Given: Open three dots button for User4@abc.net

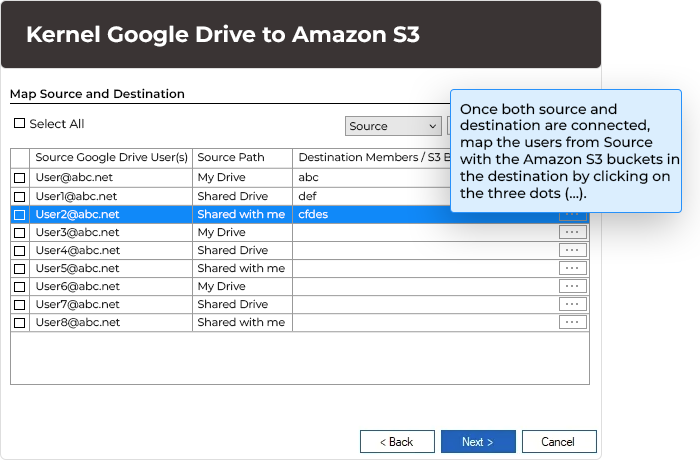Looking at the screenshot, I should 572,250.
